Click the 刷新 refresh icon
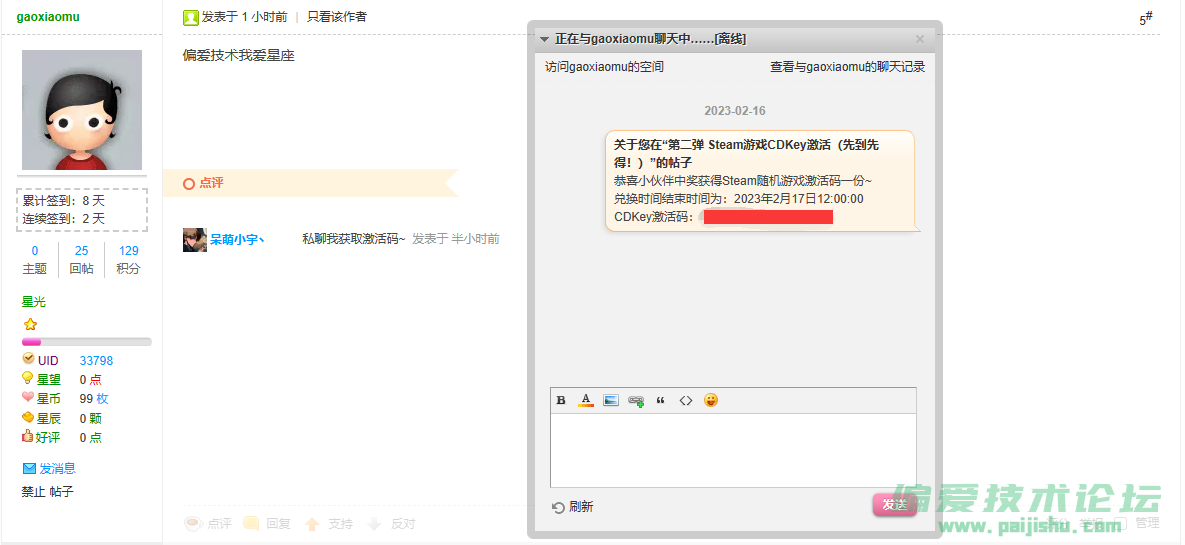This screenshot has height=545, width=1185. click(x=559, y=507)
